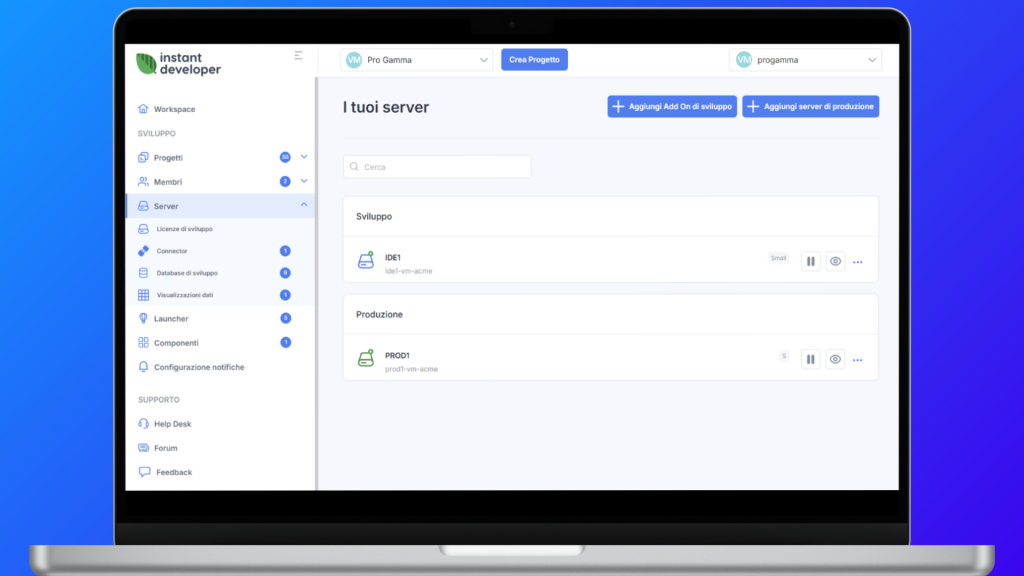Image resolution: width=1024 pixels, height=576 pixels.
Task: Collapse the Server sidebar section
Action: 304,205
